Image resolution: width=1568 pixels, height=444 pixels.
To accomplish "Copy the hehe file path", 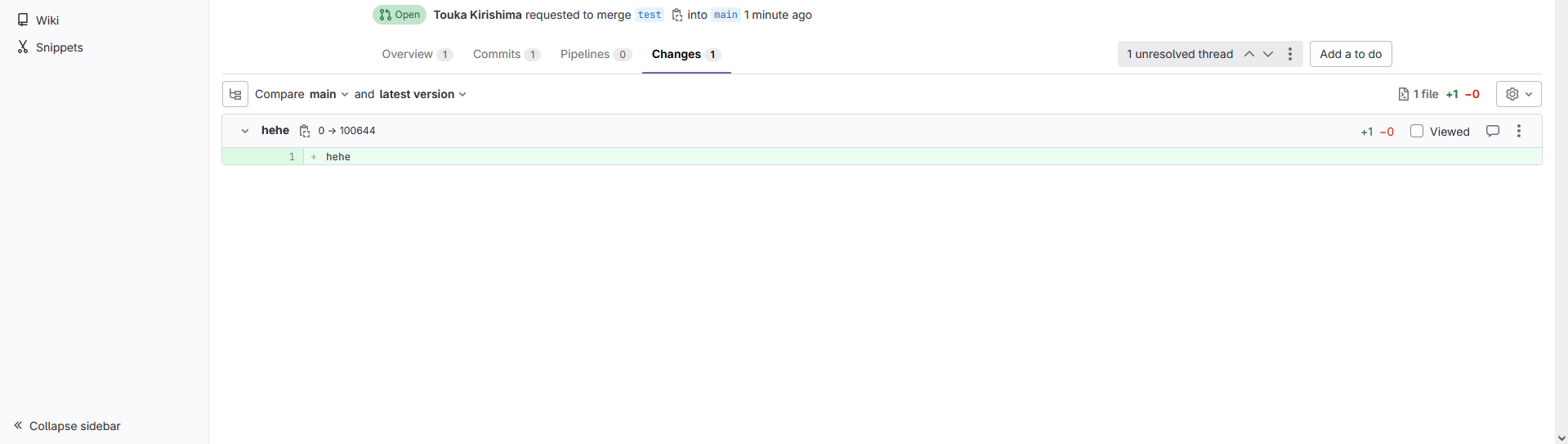I will click(305, 131).
